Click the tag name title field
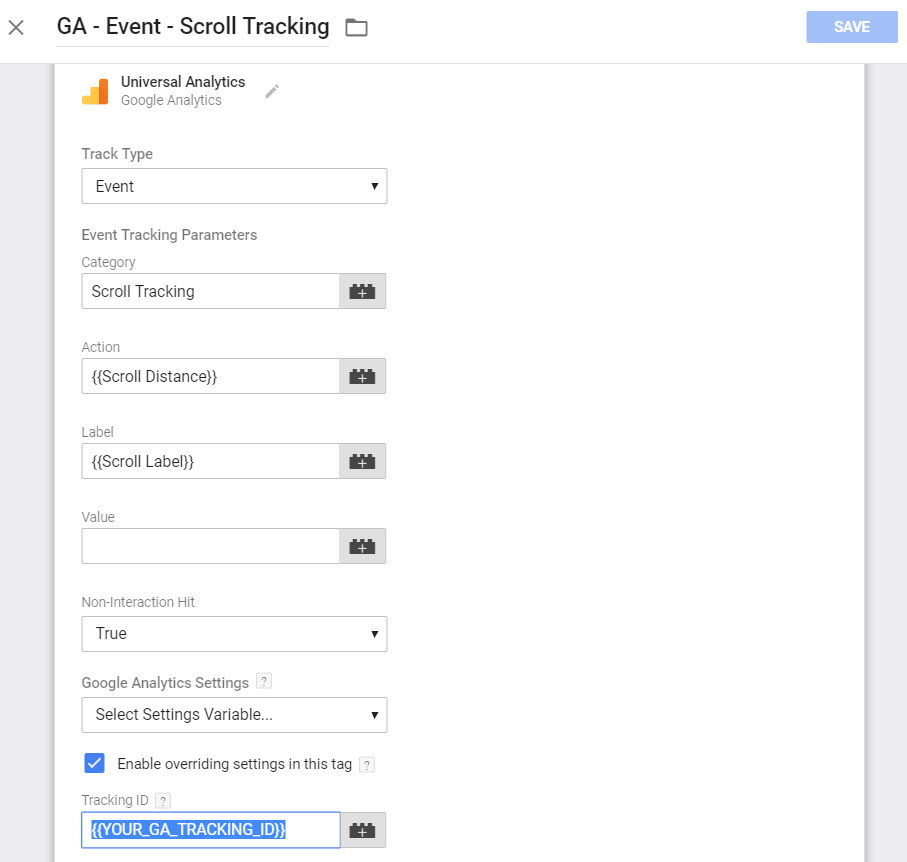Screen dimensions: 907x862 (193, 27)
